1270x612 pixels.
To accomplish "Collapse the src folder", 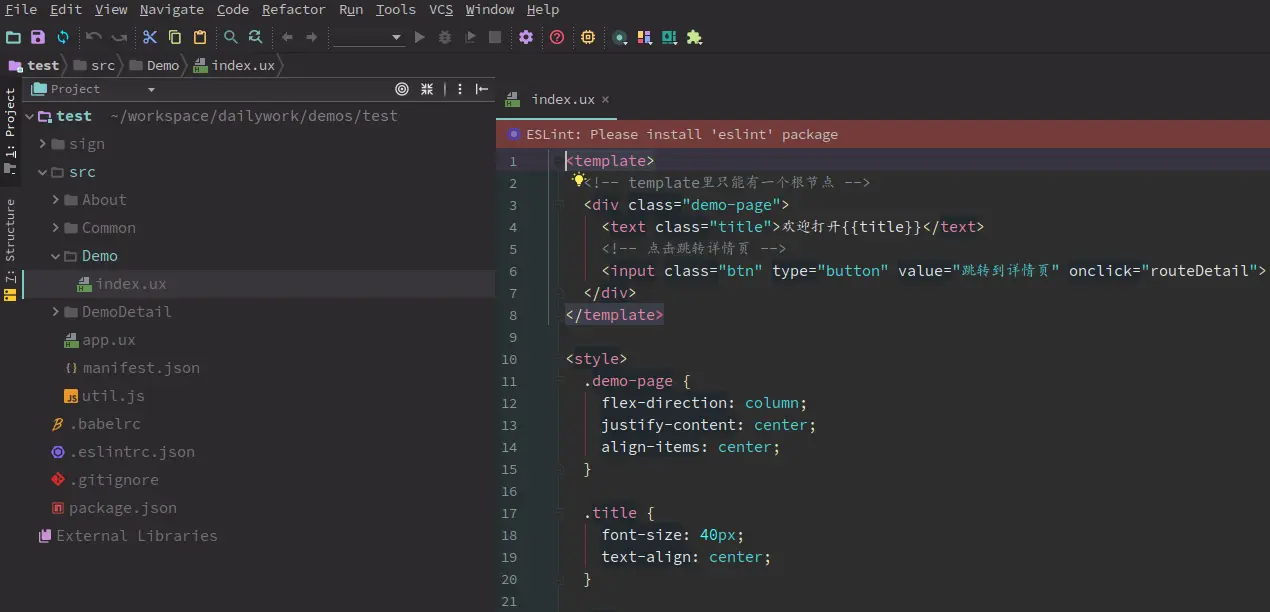I will click(43, 172).
